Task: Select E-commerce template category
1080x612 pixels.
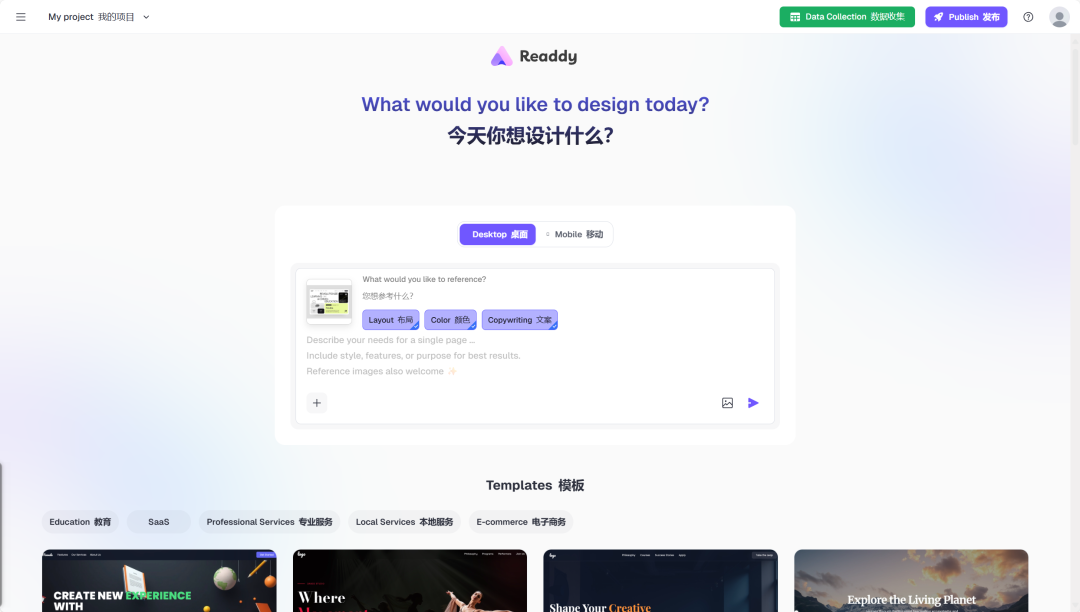Action: 521,522
